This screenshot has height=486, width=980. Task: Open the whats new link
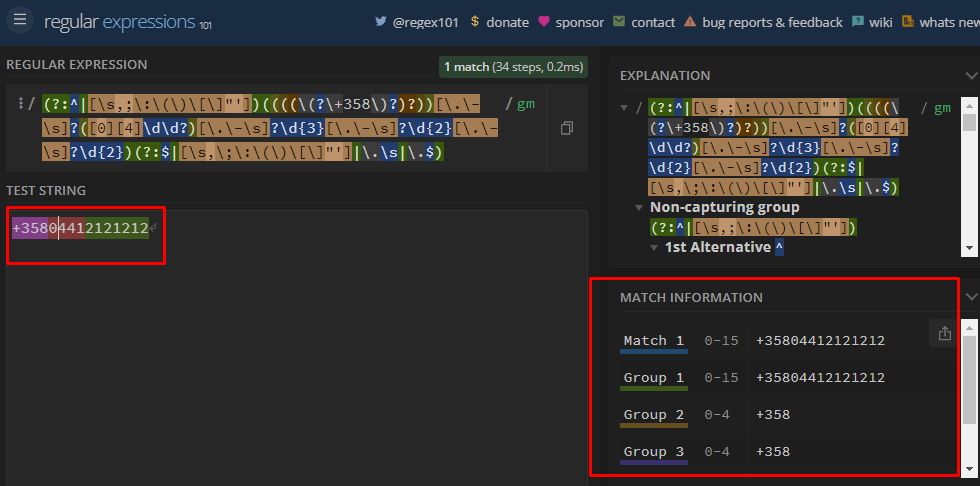(947, 21)
